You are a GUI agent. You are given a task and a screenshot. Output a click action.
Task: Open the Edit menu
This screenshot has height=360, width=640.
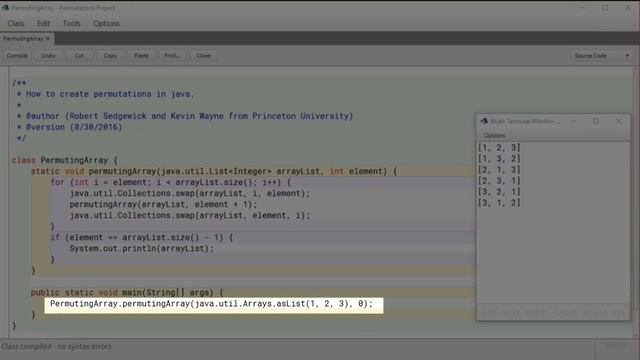[x=43, y=24]
